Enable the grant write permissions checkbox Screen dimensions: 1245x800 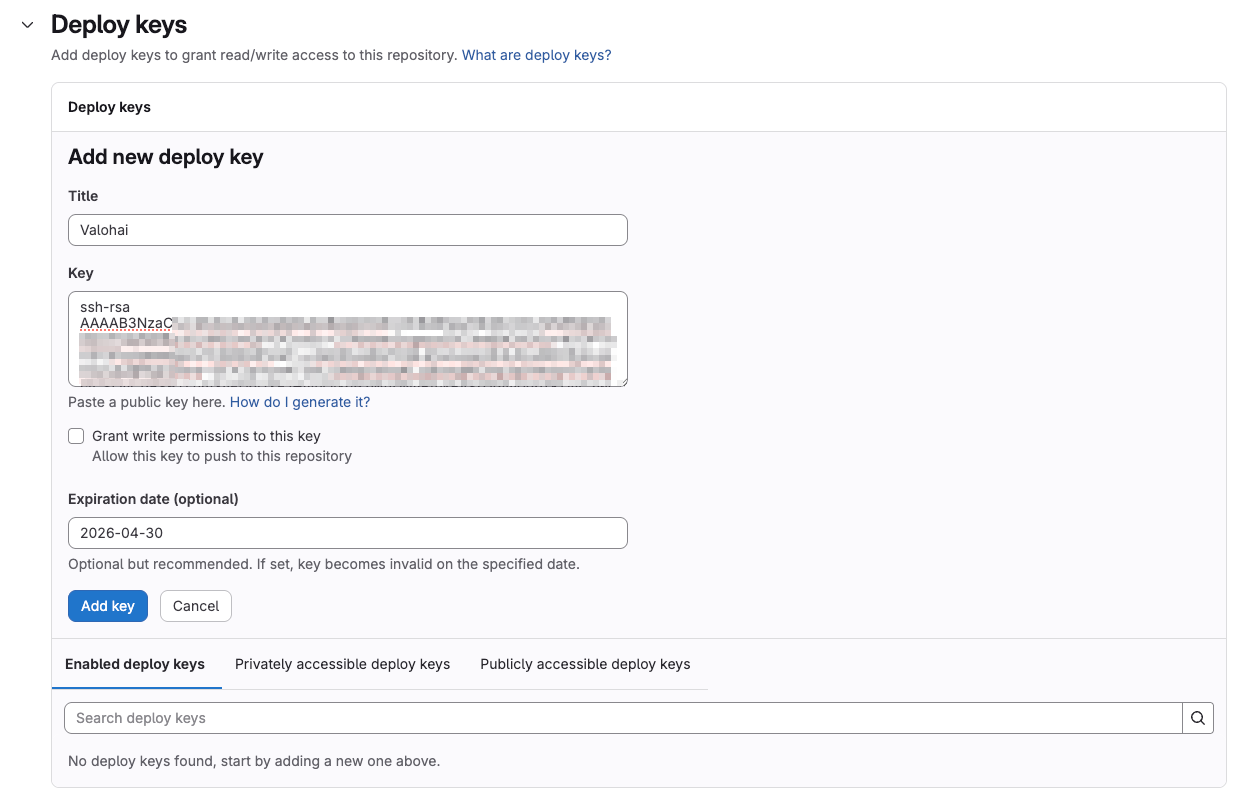76,436
